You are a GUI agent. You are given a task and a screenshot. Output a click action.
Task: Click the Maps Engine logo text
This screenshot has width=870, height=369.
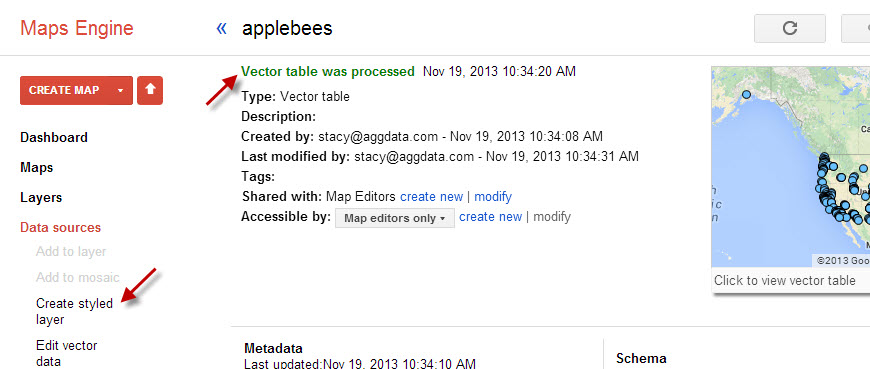(x=77, y=28)
